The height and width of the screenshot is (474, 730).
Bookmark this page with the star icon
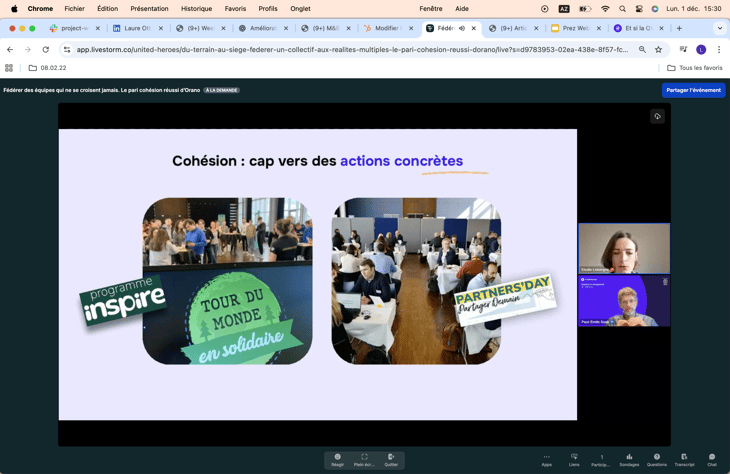pos(659,49)
